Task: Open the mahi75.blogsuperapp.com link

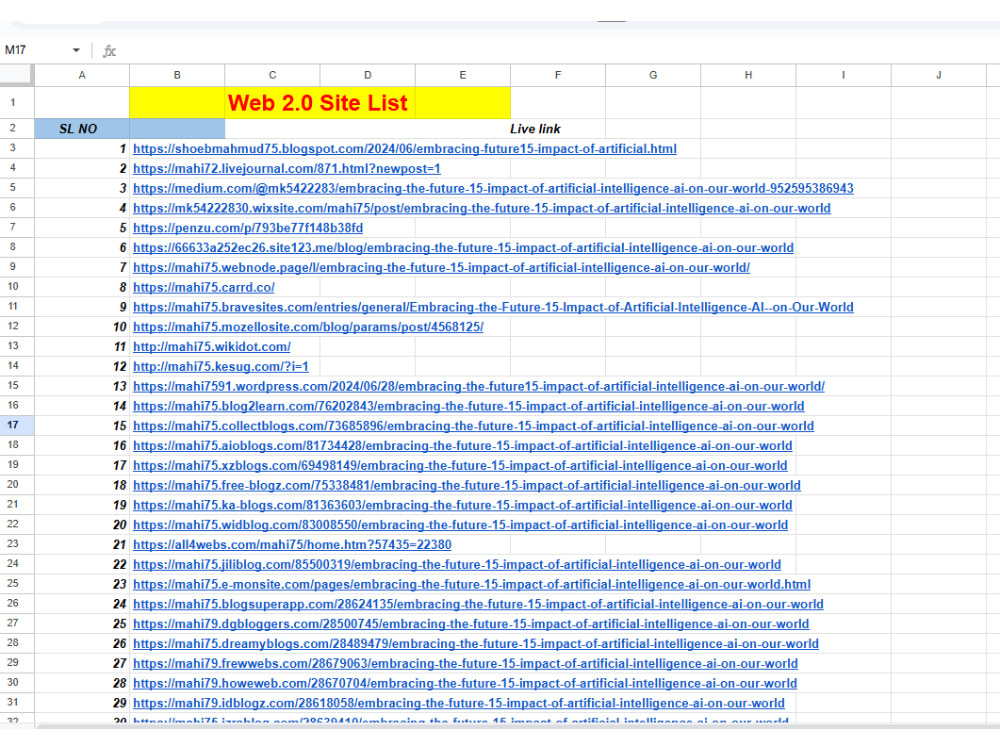Action: click(x=478, y=603)
